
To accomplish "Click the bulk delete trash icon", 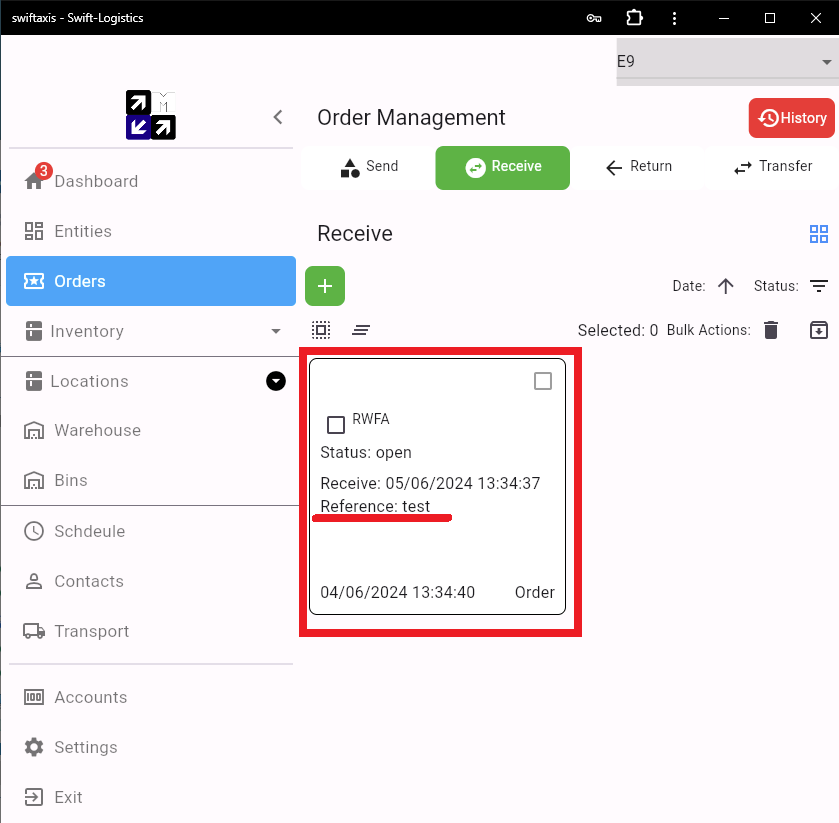I will [x=771, y=330].
